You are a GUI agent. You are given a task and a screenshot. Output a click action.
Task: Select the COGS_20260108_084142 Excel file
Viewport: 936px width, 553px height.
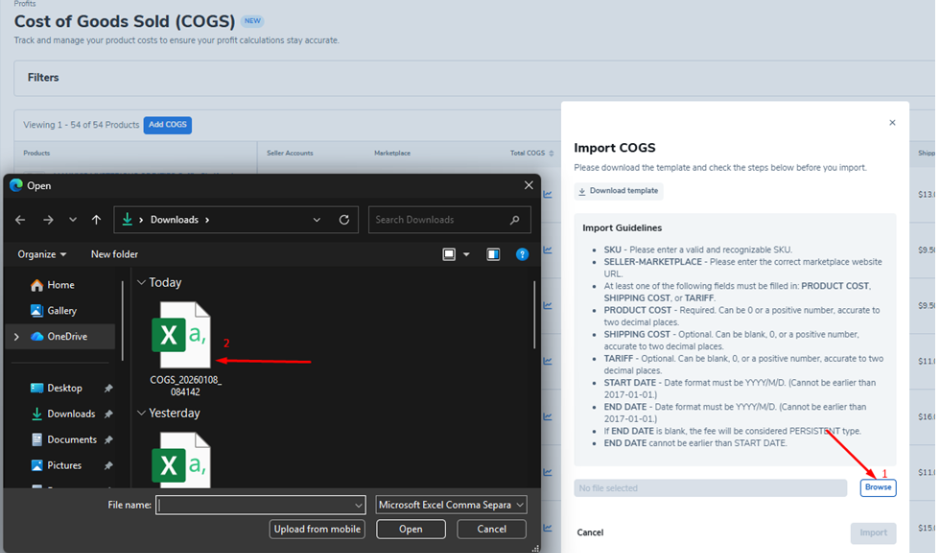coord(185,340)
